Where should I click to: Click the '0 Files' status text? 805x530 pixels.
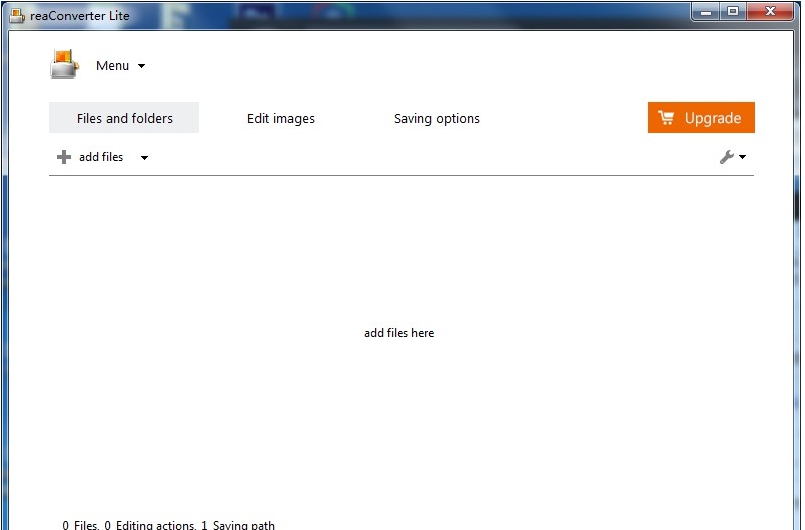tap(81, 525)
